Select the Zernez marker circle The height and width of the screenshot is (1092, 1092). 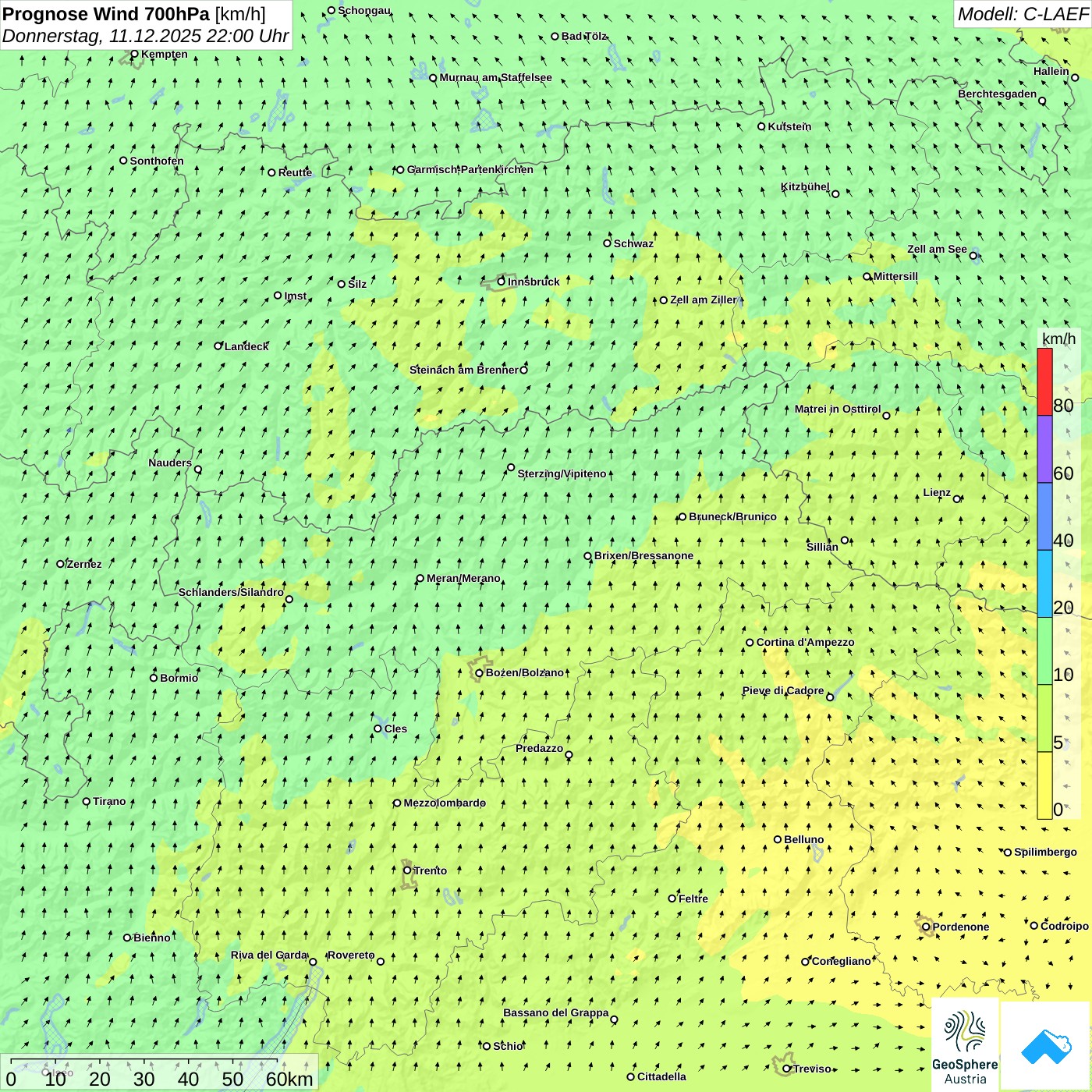(x=61, y=564)
